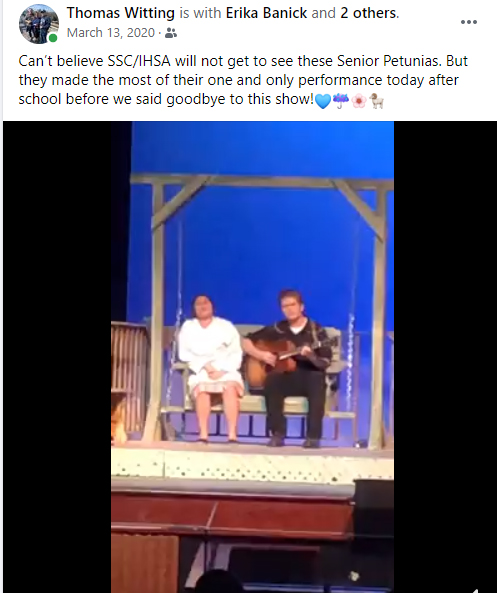Click the blue heart emoji
Screen dimensions: 497x593
point(323,101)
